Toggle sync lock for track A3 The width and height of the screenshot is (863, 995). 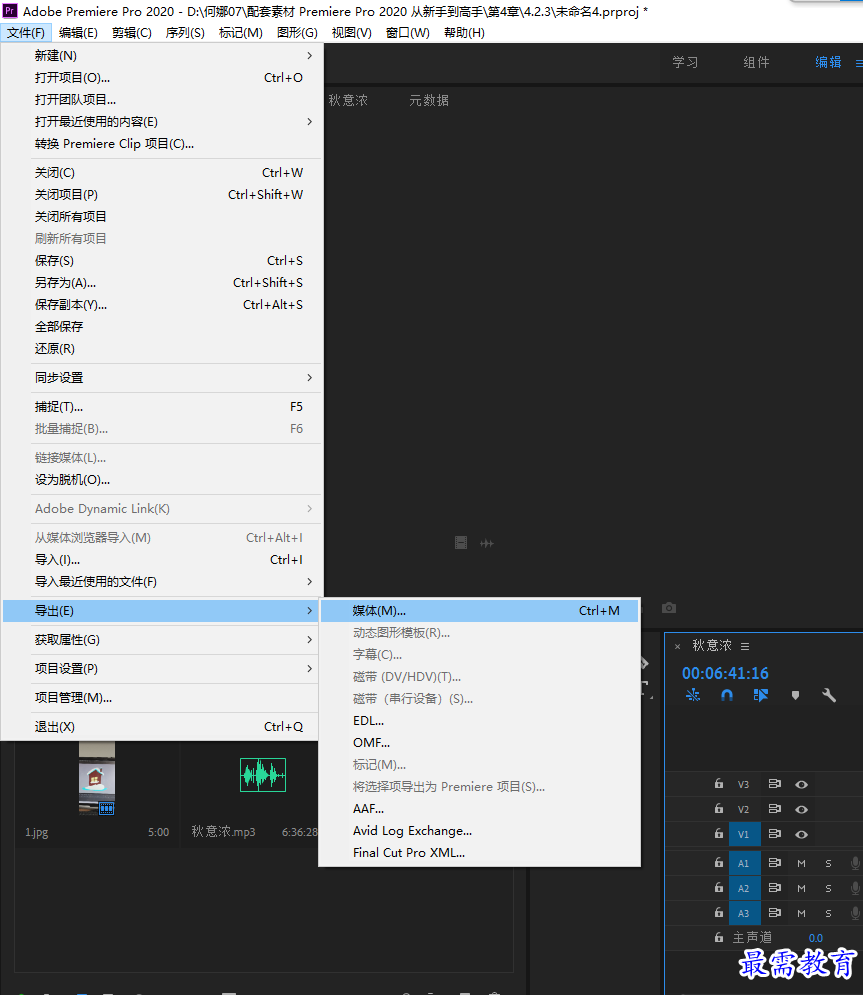point(775,913)
